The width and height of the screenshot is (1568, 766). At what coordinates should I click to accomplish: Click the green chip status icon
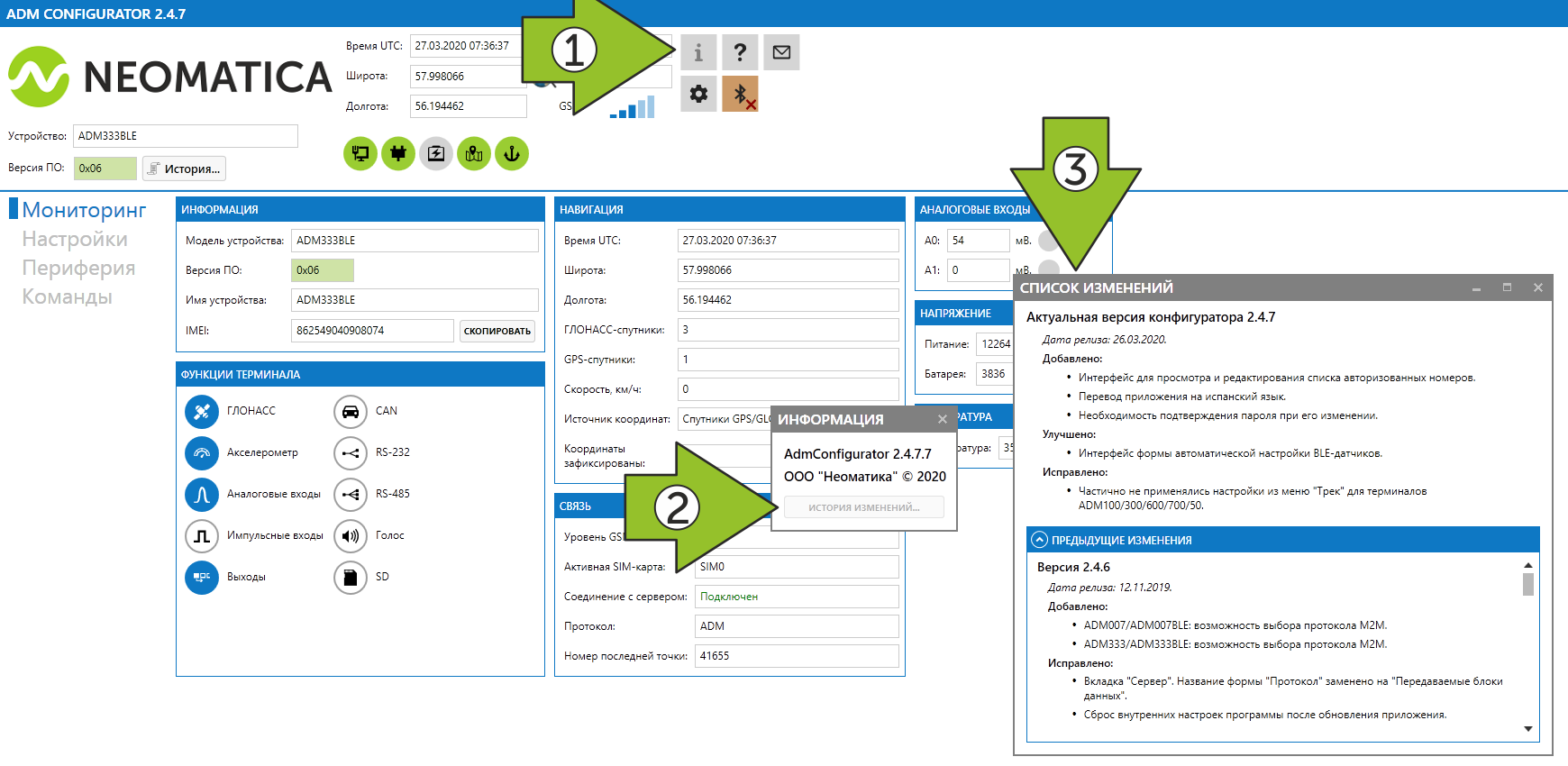tap(398, 153)
